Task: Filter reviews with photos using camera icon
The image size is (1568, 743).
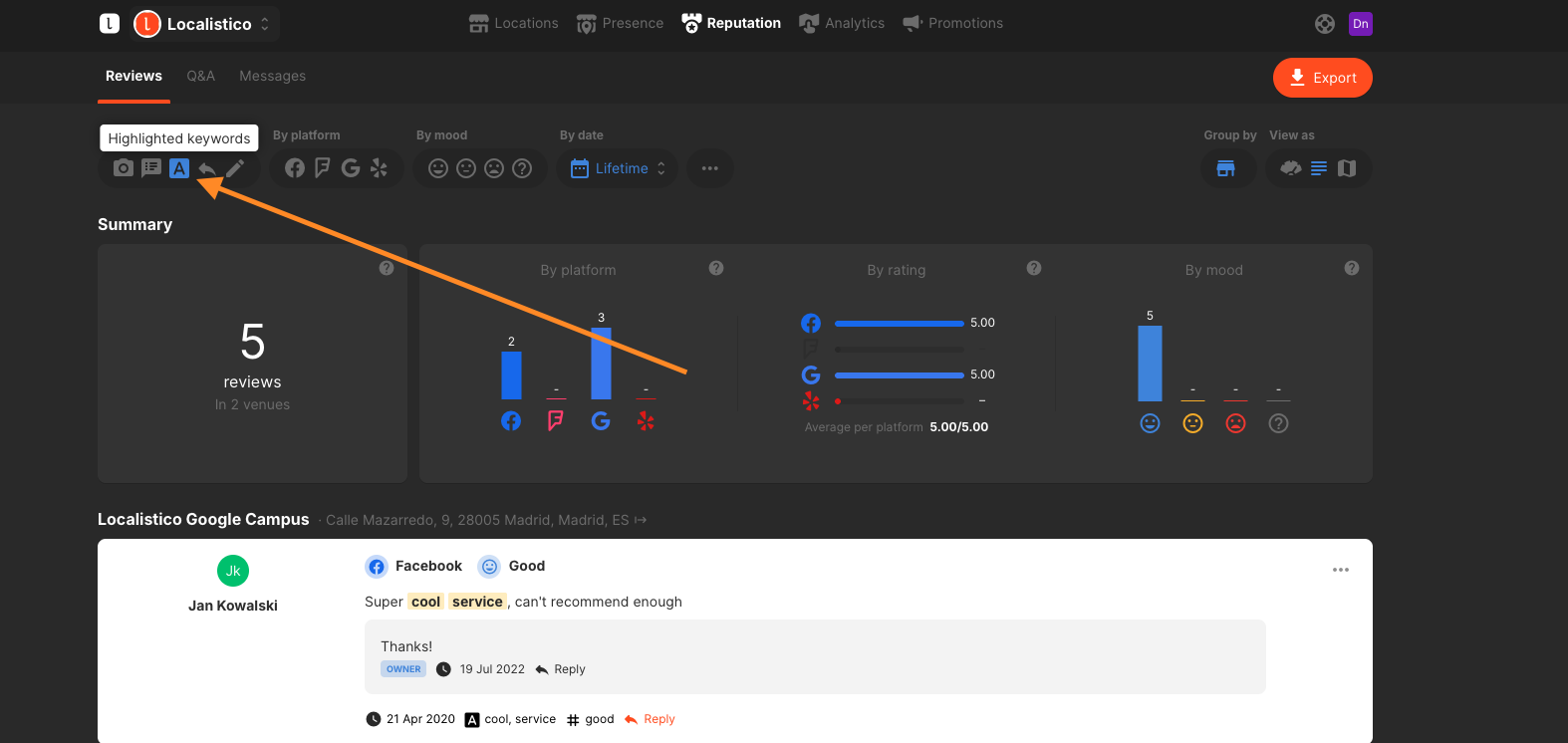Action: pos(124,168)
